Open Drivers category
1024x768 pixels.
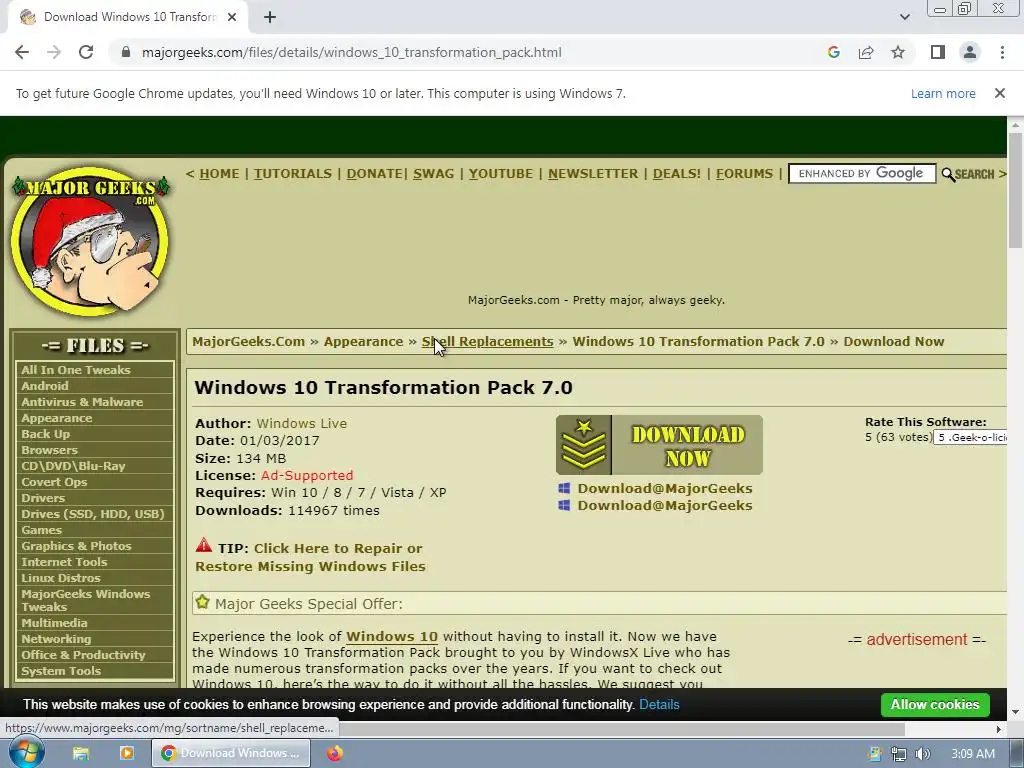pos(42,498)
